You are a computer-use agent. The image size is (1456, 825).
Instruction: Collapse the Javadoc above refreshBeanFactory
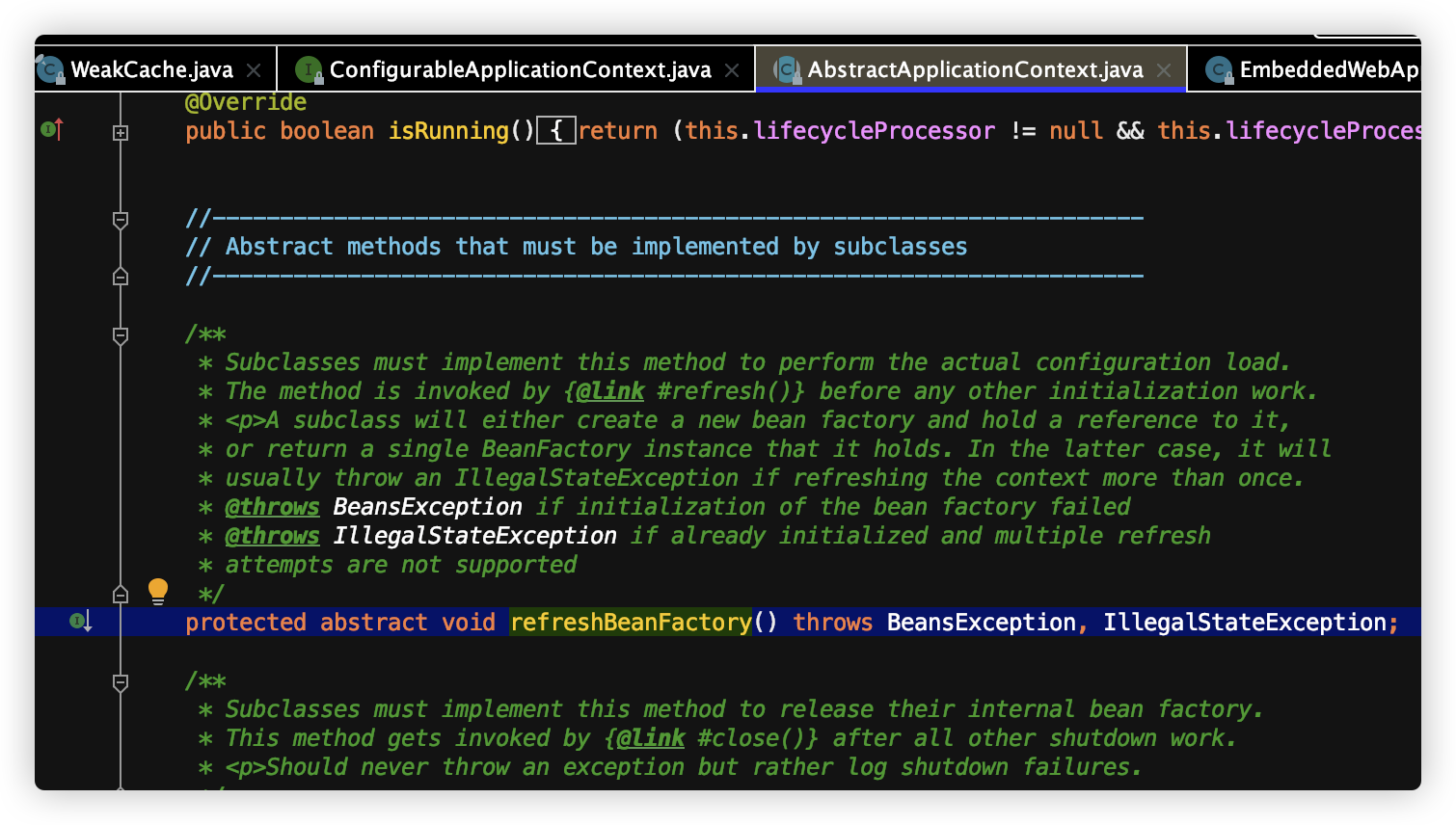pos(121,336)
